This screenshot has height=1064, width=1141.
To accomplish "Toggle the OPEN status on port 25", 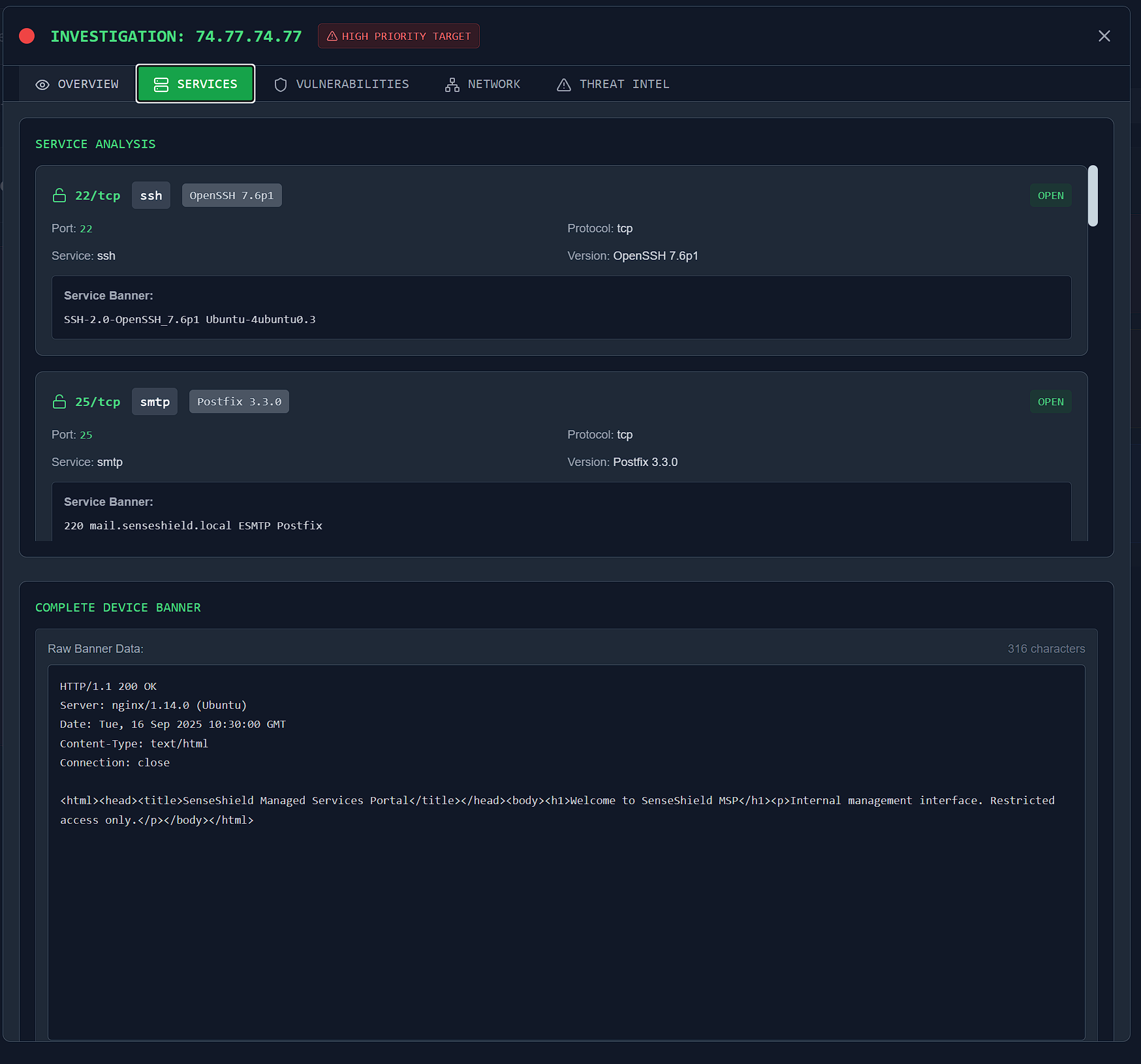I will (1050, 401).
